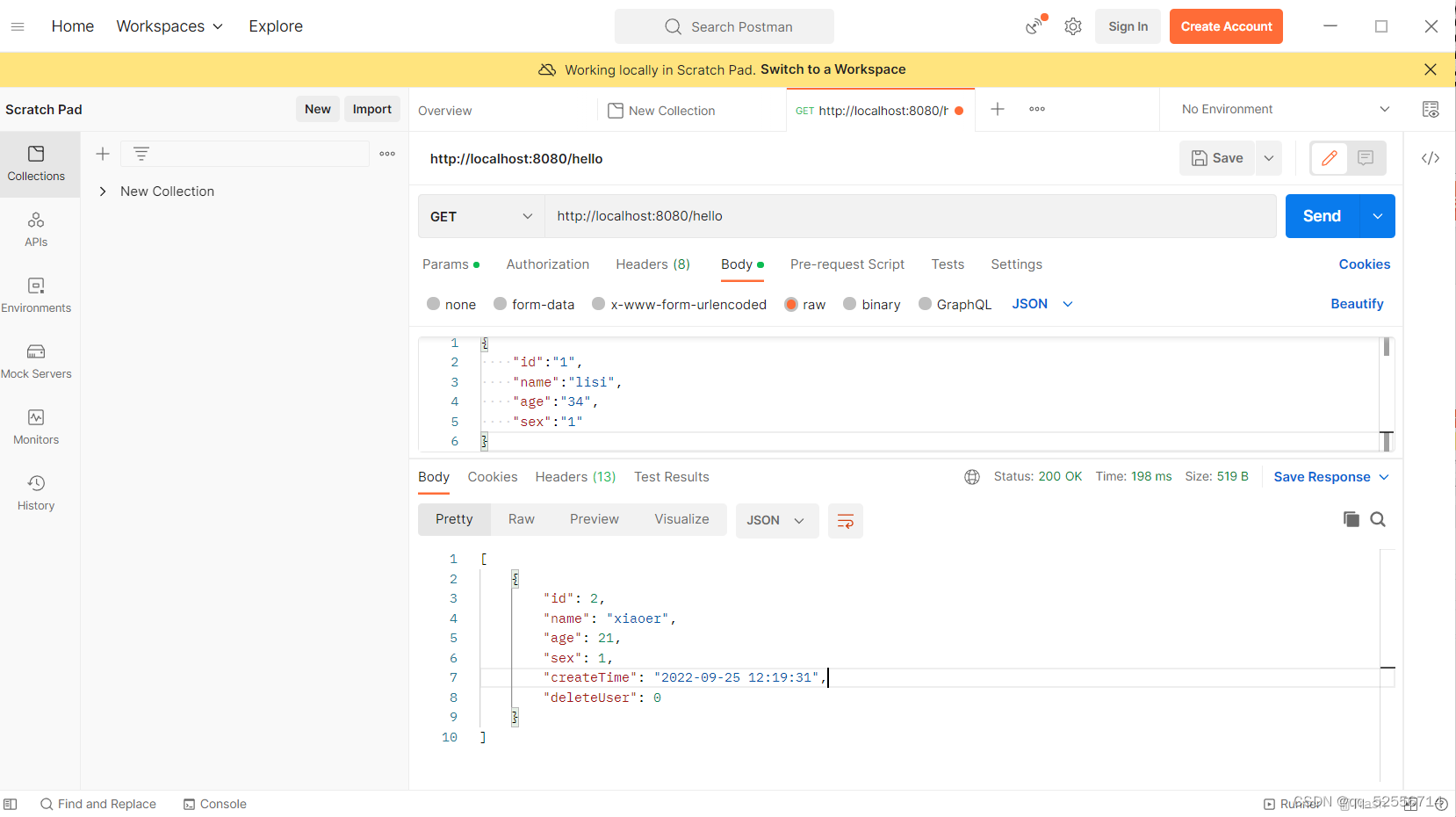Open the APIs sidebar panel
The height and width of the screenshot is (817, 1456).
(36, 229)
